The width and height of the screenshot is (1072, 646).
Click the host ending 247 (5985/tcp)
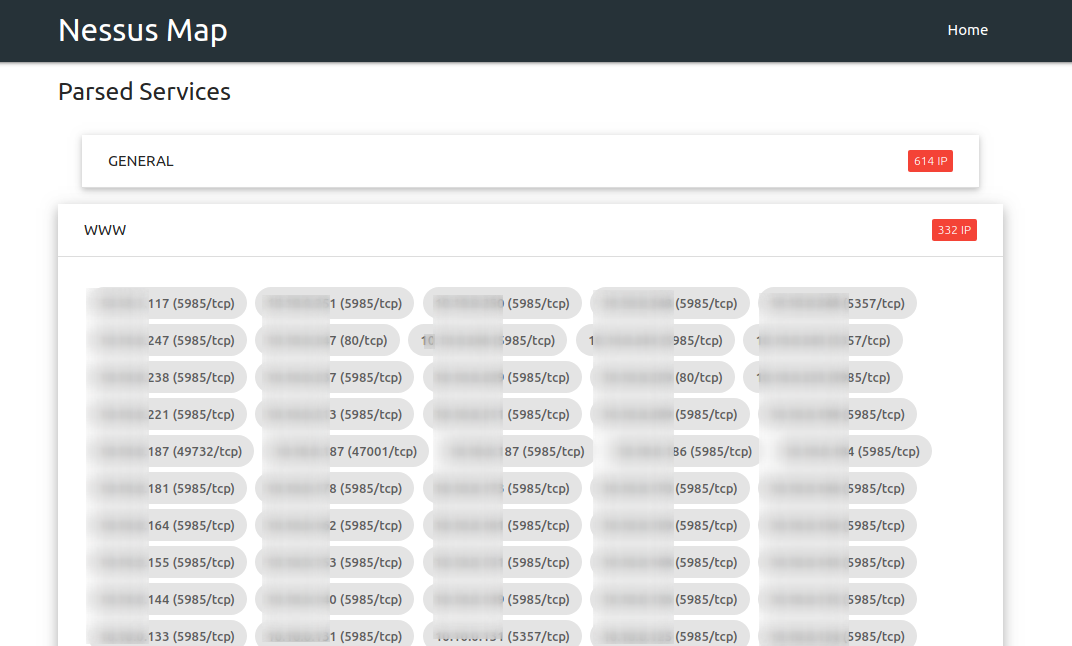[x=166, y=340]
